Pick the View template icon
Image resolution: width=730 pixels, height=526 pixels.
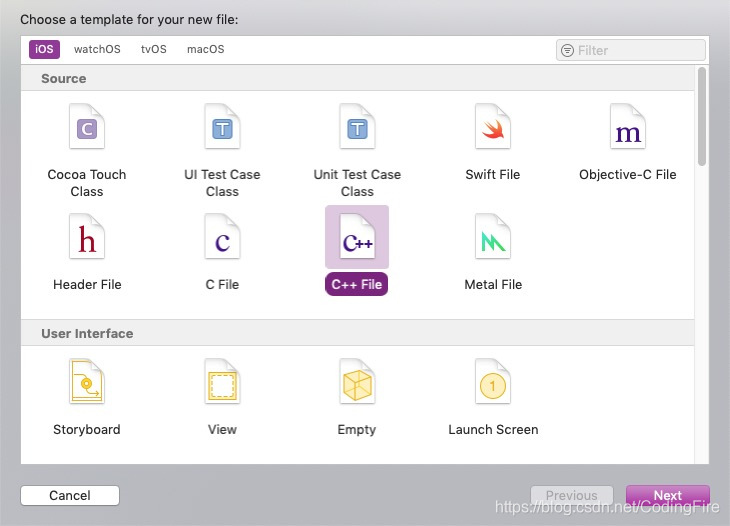click(x=222, y=381)
